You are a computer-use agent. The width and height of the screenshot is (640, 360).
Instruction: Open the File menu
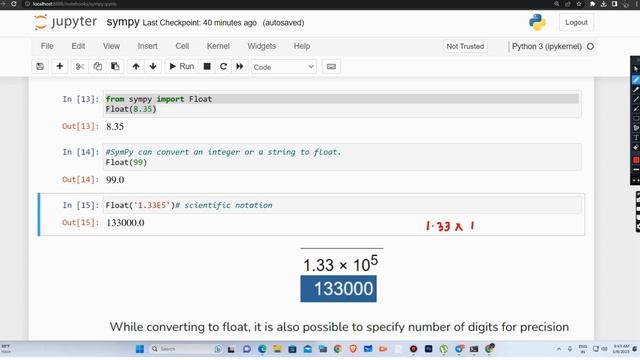click(47, 46)
